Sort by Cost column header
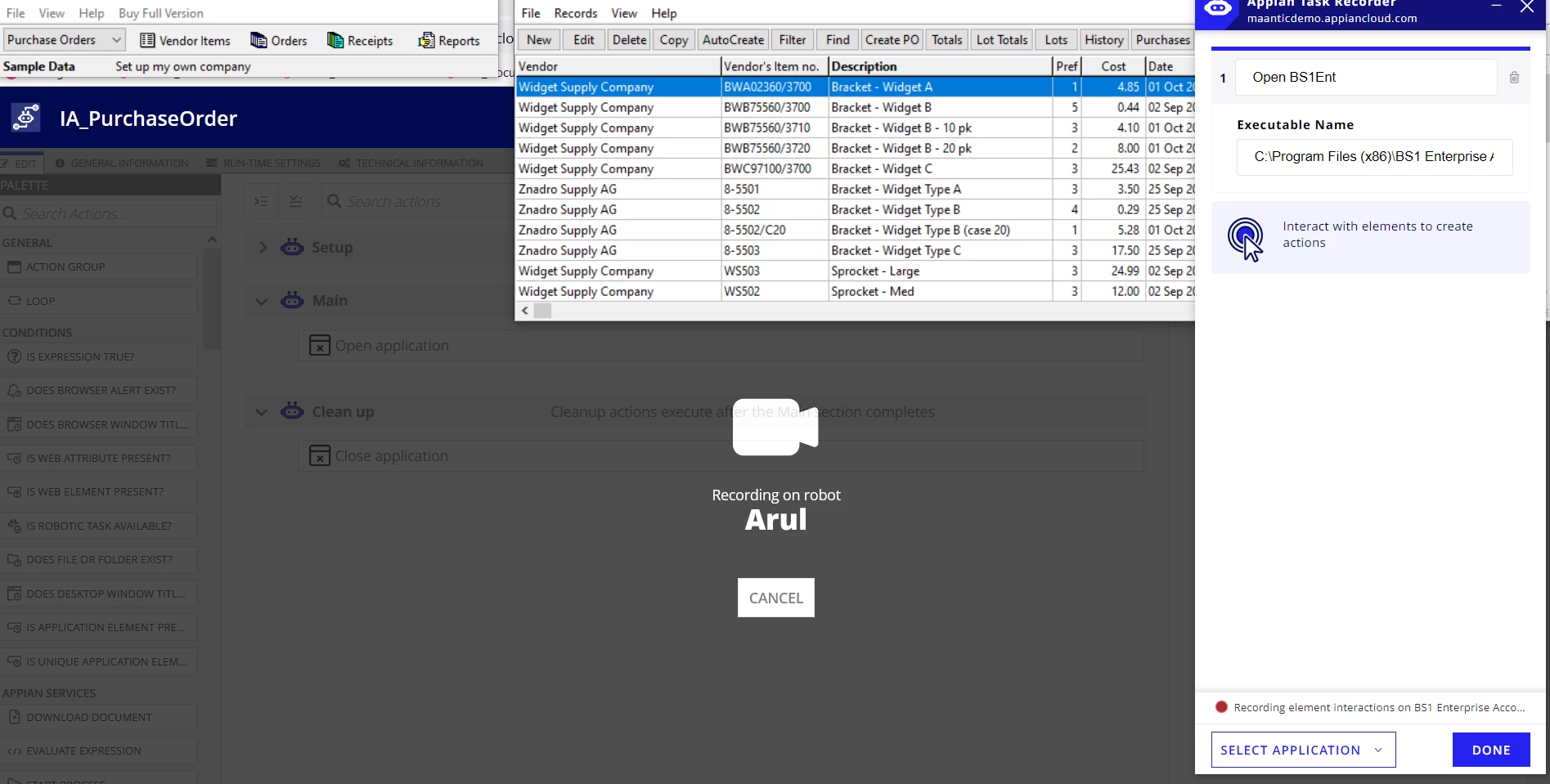The image size is (1550, 784). pyautogui.click(x=1113, y=66)
